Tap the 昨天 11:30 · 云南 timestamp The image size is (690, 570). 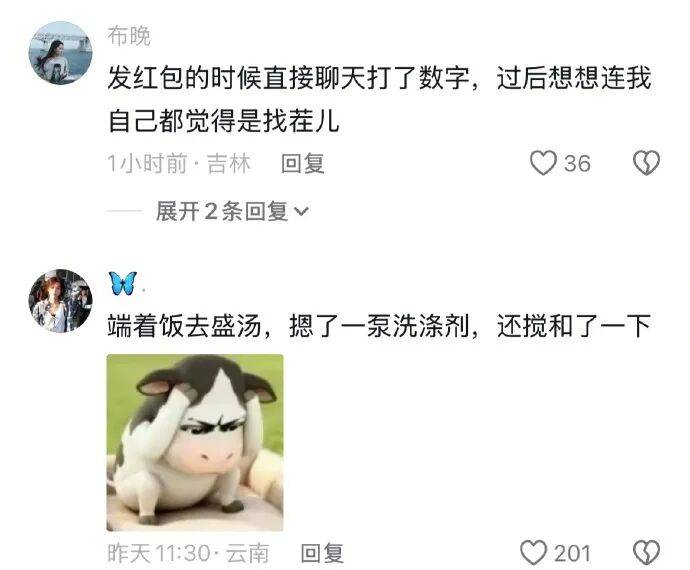[x=188, y=553]
